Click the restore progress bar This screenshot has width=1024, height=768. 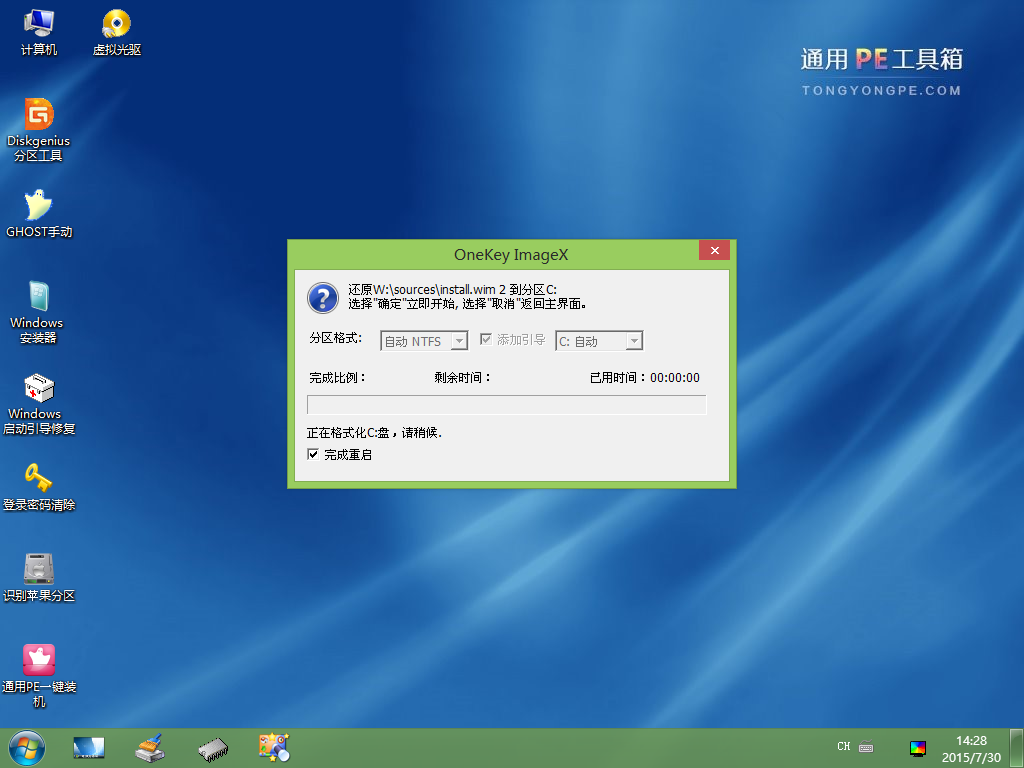point(507,405)
